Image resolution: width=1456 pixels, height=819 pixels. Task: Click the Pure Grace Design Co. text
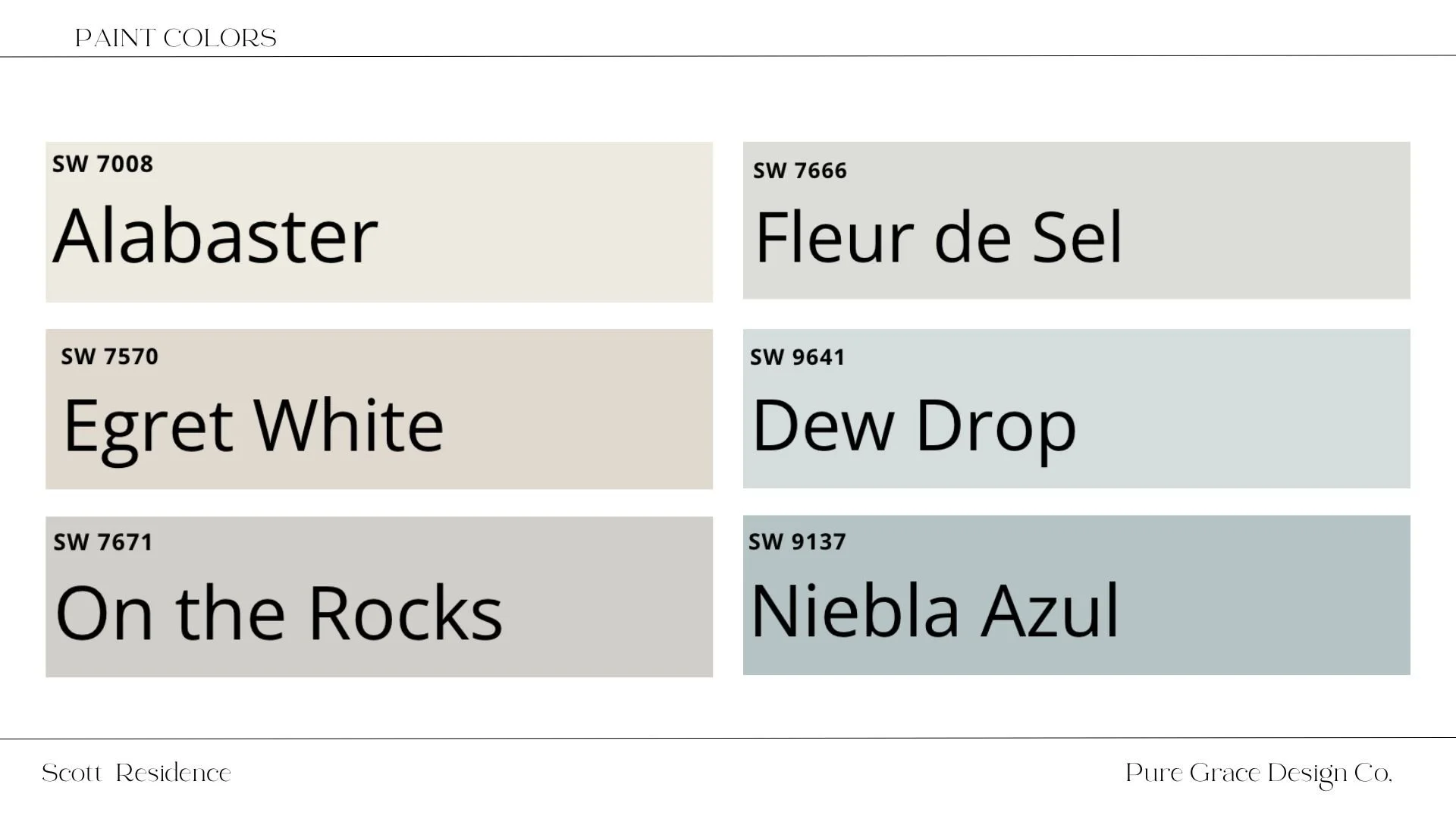(1259, 774)
